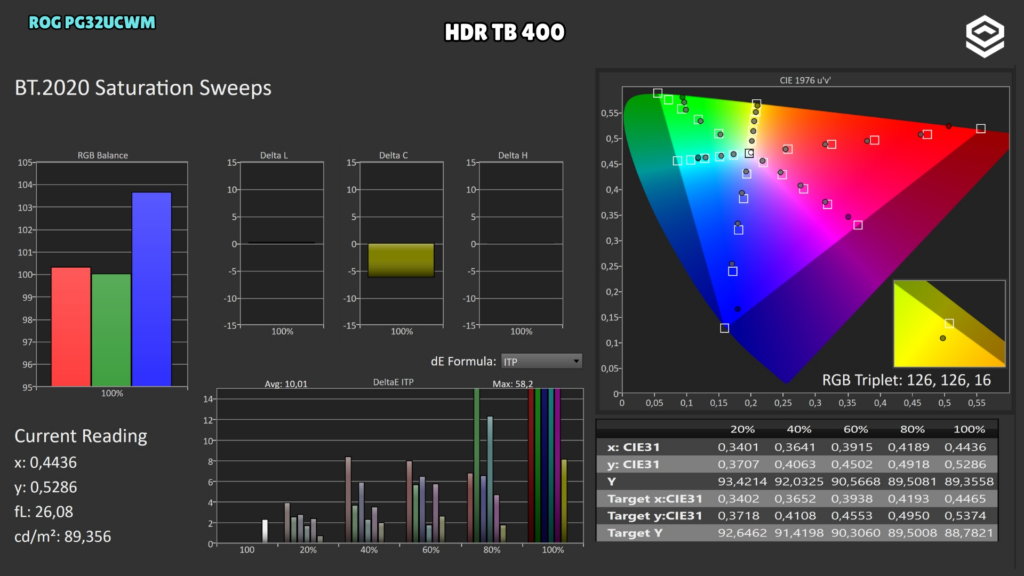Select the ROG PG32UCWM monitor title

coord(92,22)
